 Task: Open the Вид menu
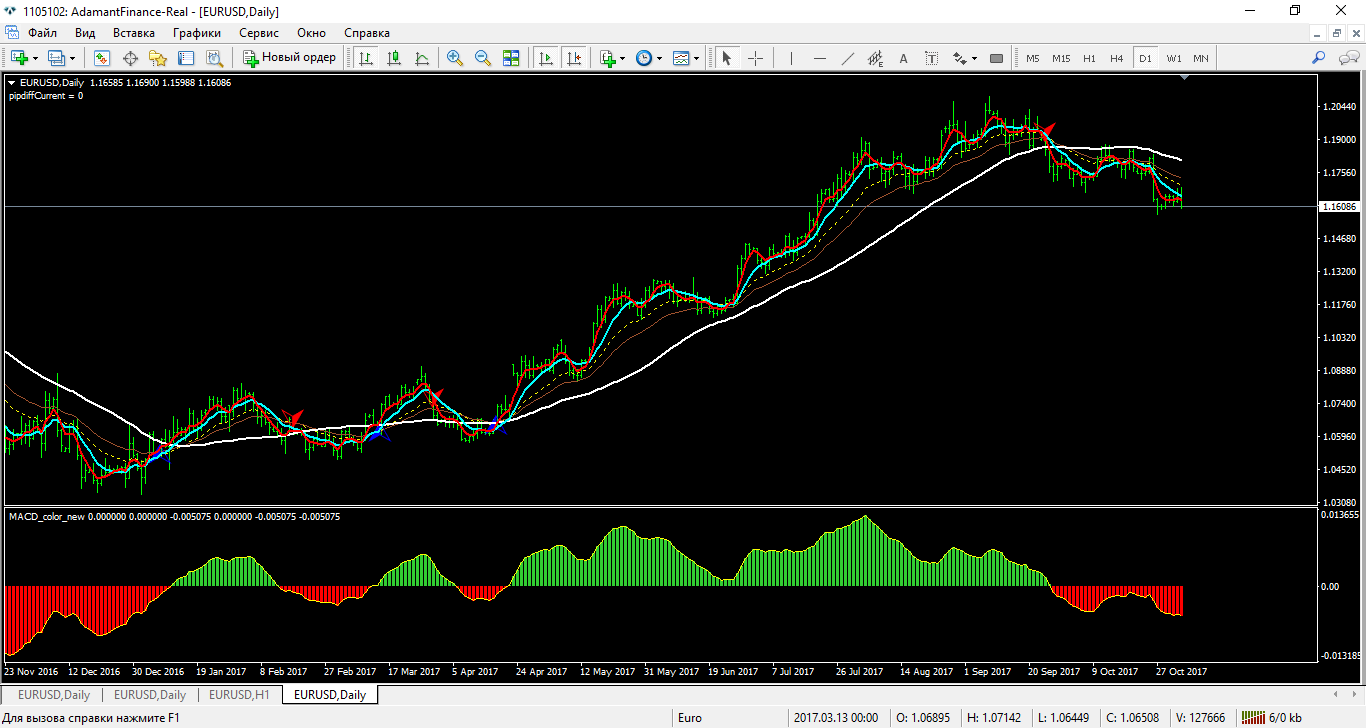click(85, 32)
